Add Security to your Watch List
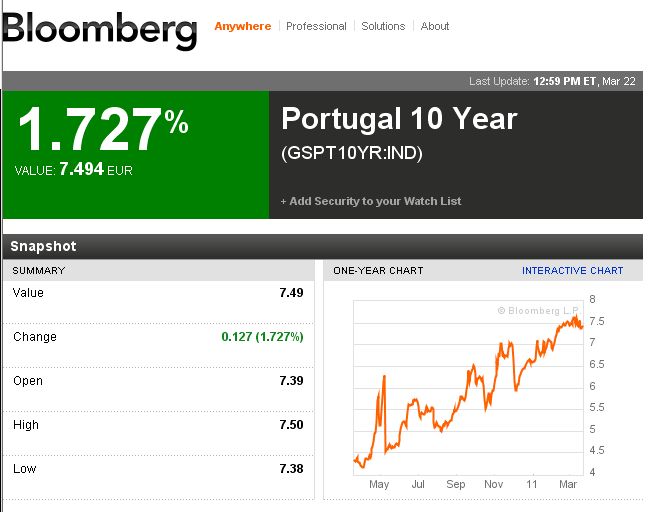 click(371, 201)
